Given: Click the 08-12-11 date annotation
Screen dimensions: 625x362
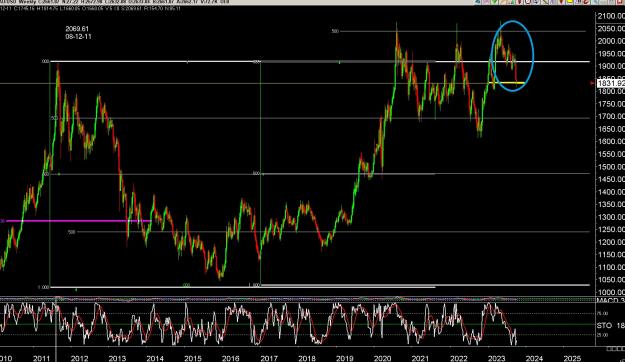Looking at the screenshot, I should [78, 36].
